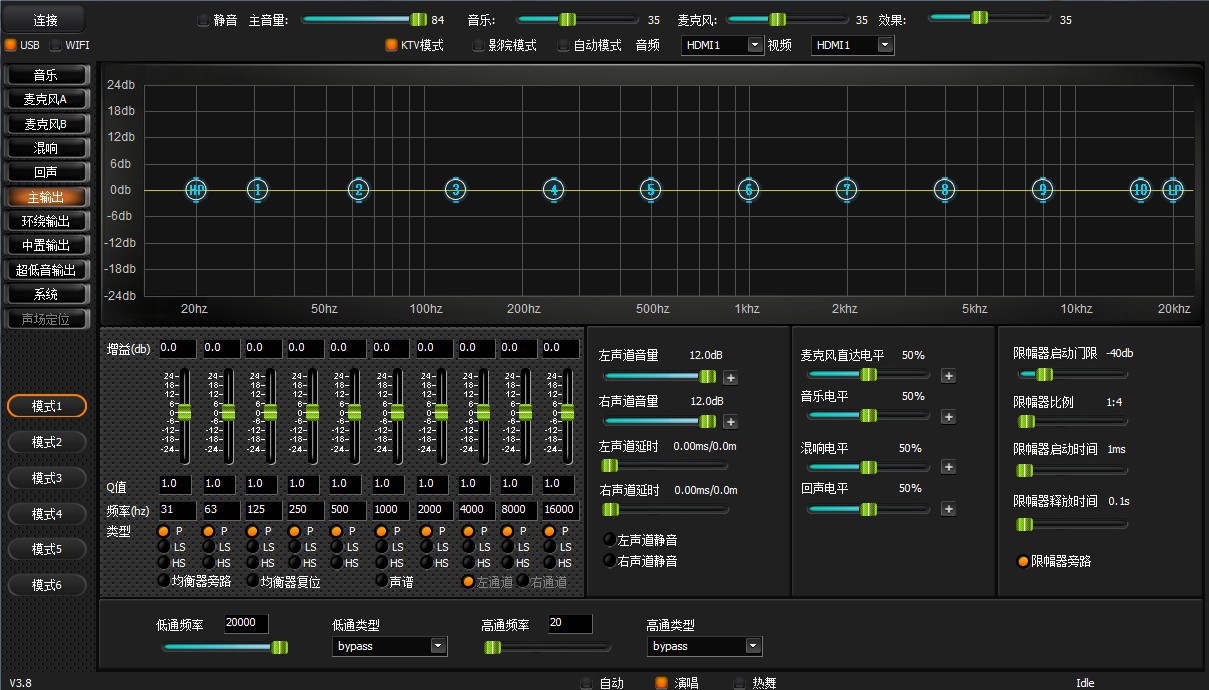Click the master volume (主音量) slider
This screenshot has height=690, width=1209.
pyautogui.click(x=364, y=19)
